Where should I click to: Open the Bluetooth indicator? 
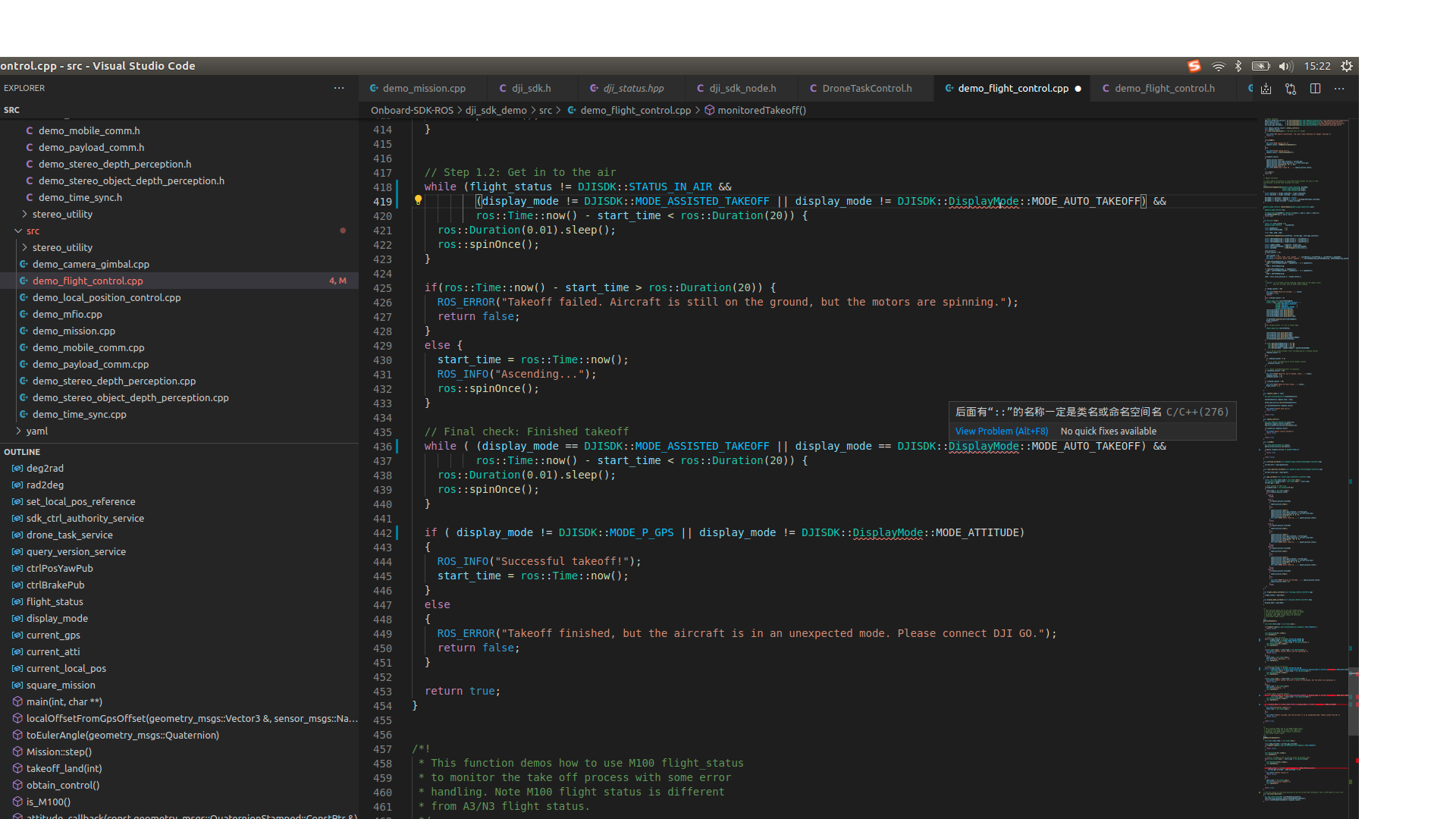pos(1238,66)
